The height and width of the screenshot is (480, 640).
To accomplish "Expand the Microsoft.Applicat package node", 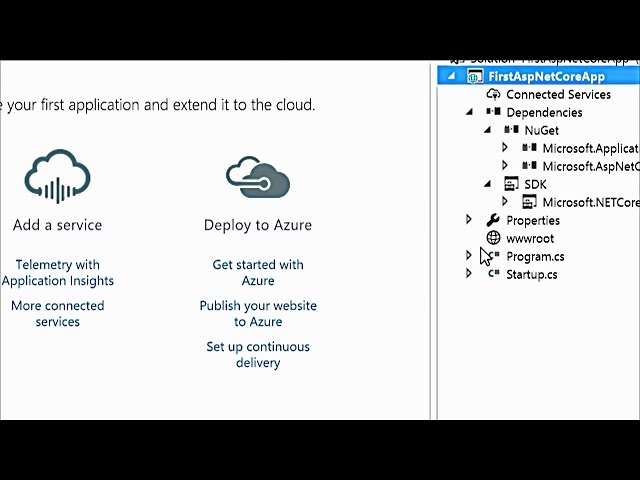I will coord(505,147).
